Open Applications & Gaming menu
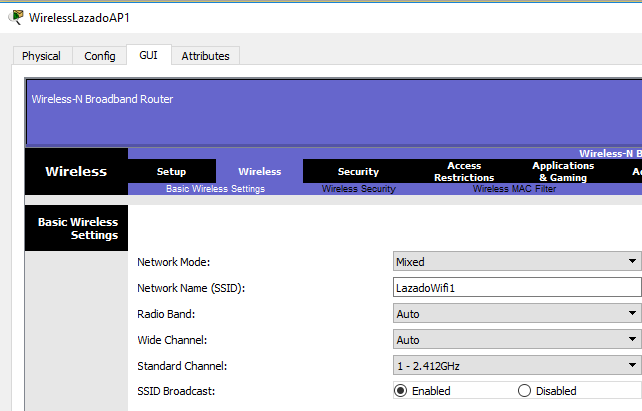 point(563,172)
